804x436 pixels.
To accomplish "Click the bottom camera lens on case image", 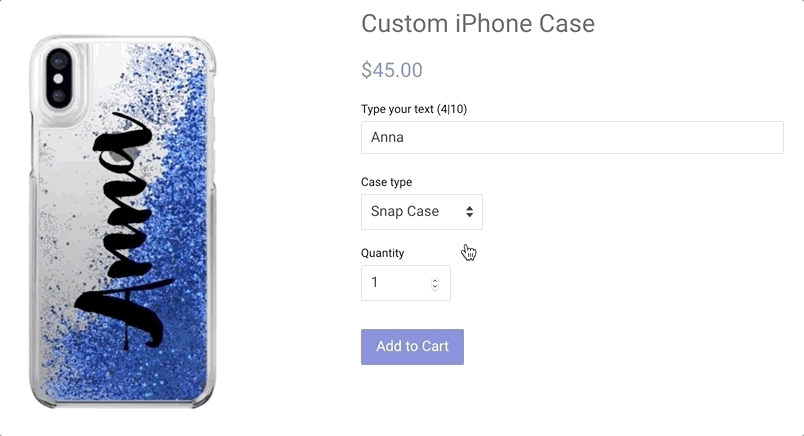I will point(58,95).
